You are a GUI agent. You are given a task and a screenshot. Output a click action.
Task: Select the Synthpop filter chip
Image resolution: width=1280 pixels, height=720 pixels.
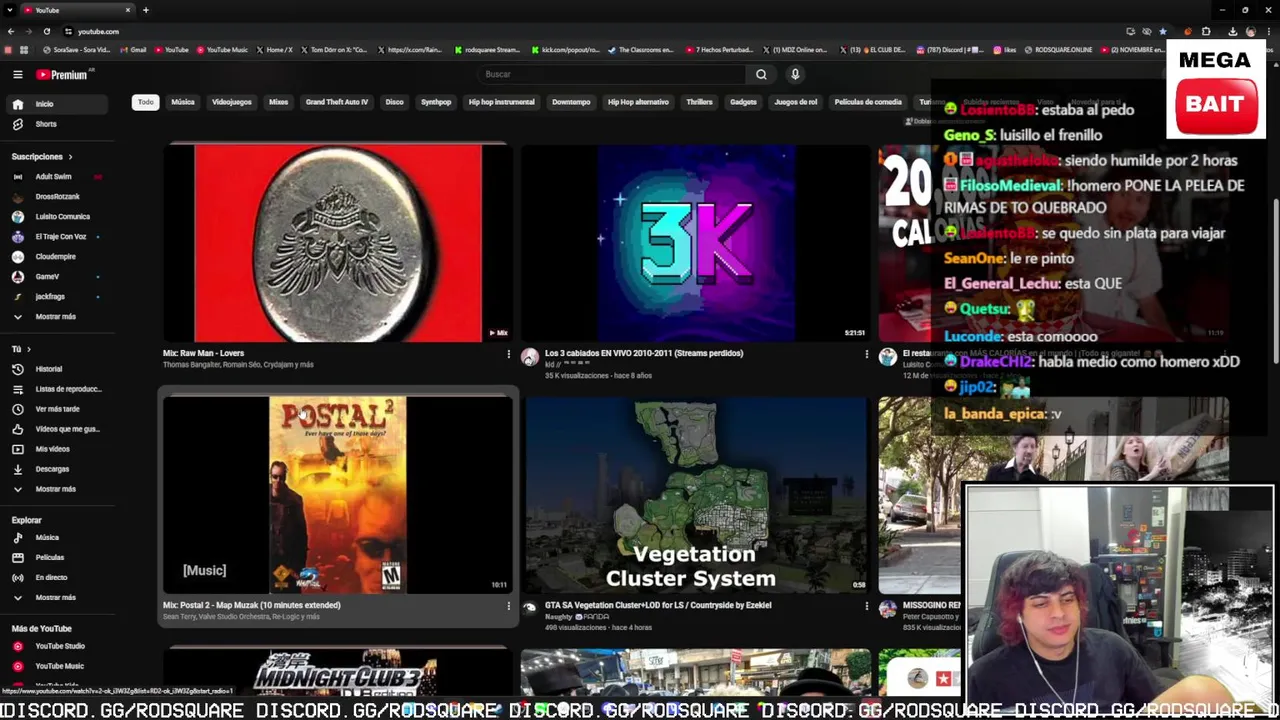[436, 102]
